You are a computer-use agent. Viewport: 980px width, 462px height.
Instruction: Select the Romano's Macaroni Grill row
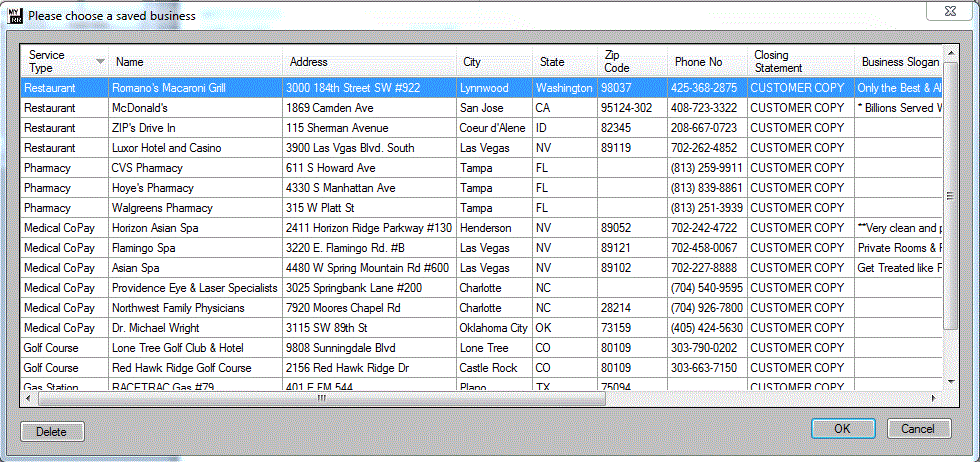[481, 88]
